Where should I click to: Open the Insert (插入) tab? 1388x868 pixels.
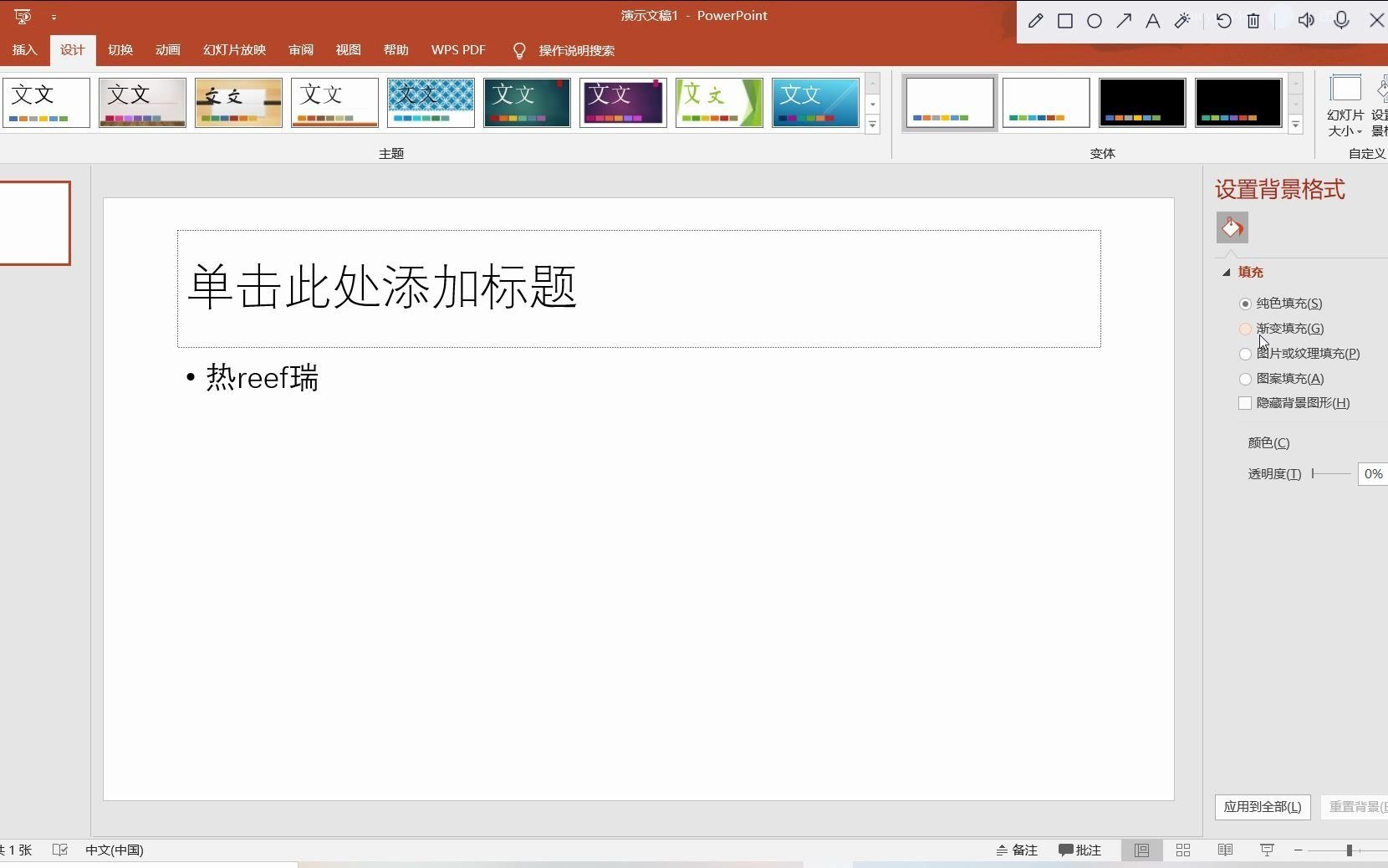25,50
